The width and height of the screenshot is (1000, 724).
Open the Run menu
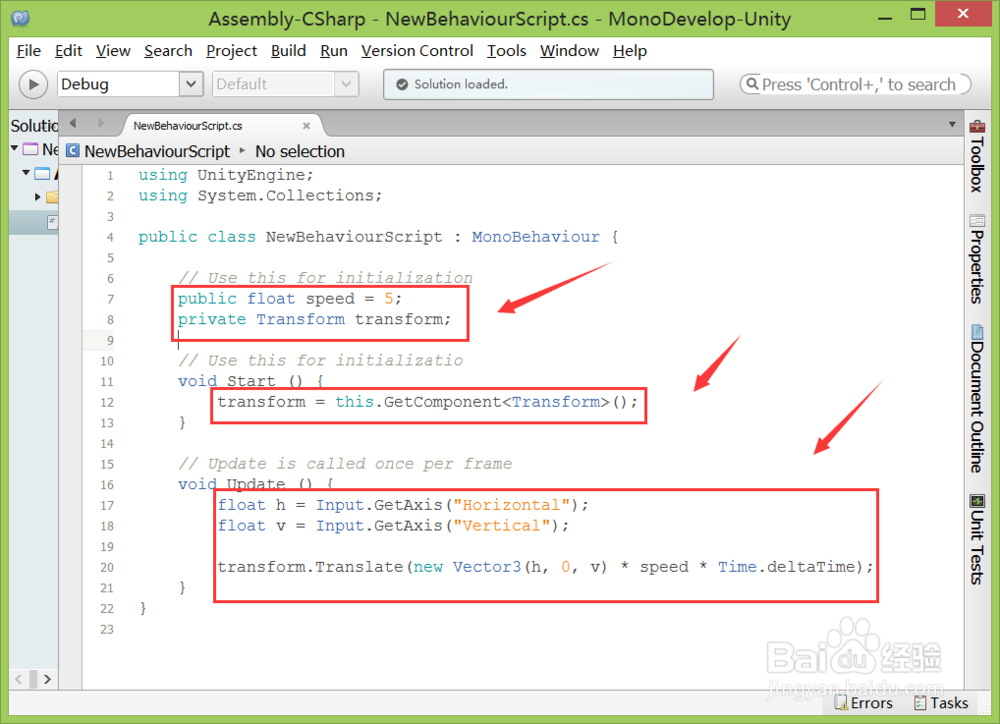coord(334,51)
